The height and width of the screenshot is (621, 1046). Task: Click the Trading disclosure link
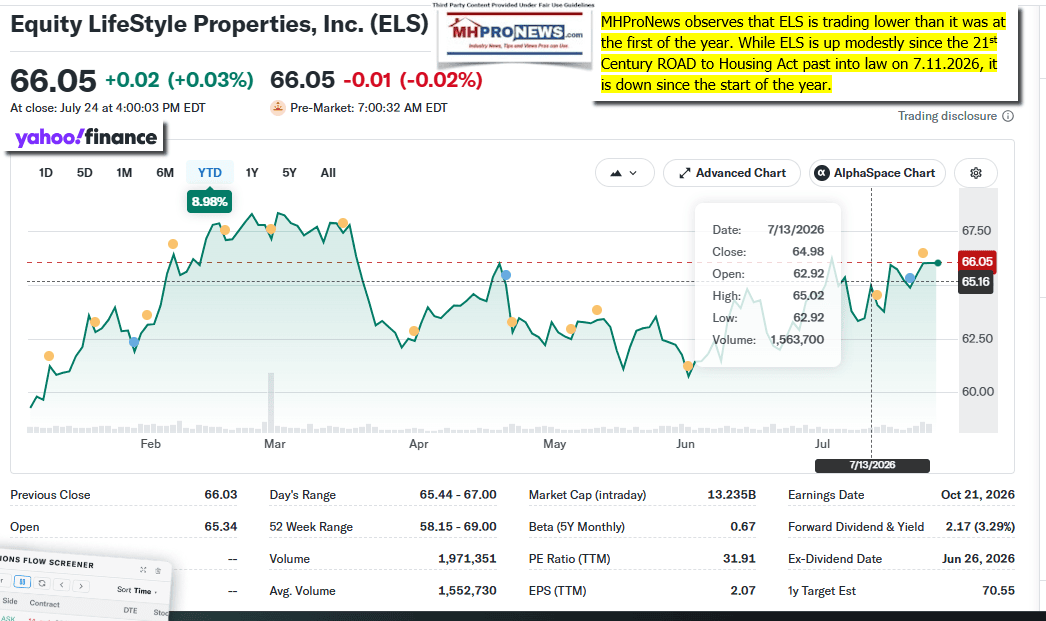click(x=947, y=116)
